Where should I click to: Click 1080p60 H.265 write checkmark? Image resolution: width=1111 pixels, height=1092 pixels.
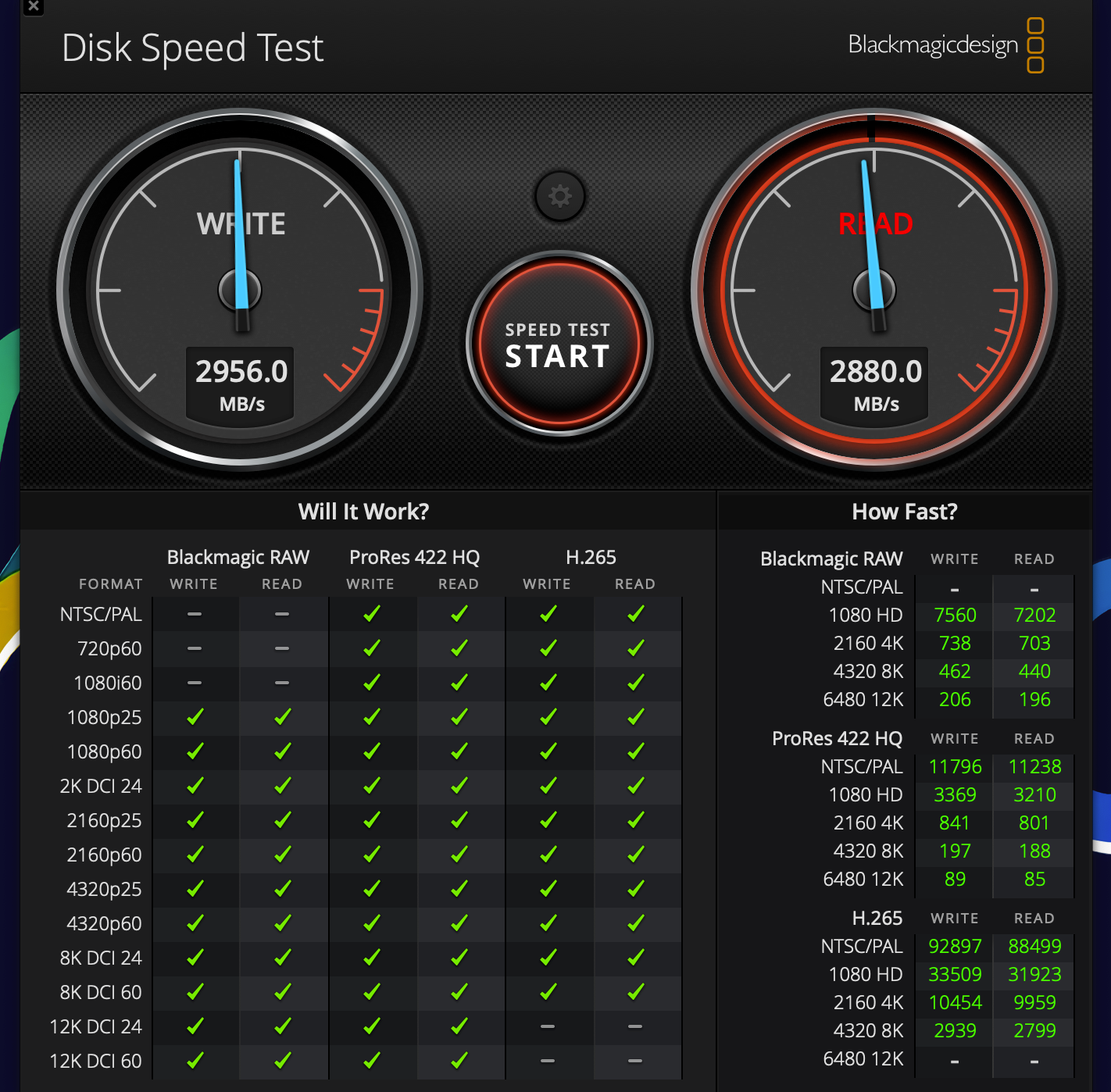(x=548, y=751)
